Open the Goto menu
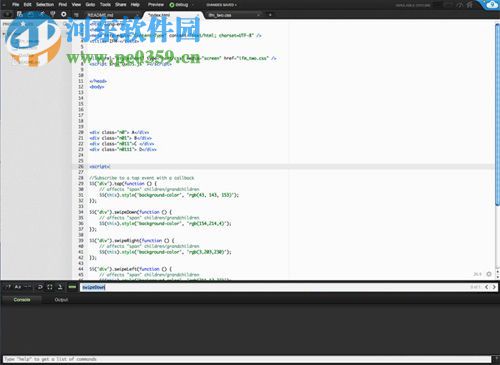The image size is (500, 365). click(90, 5)
